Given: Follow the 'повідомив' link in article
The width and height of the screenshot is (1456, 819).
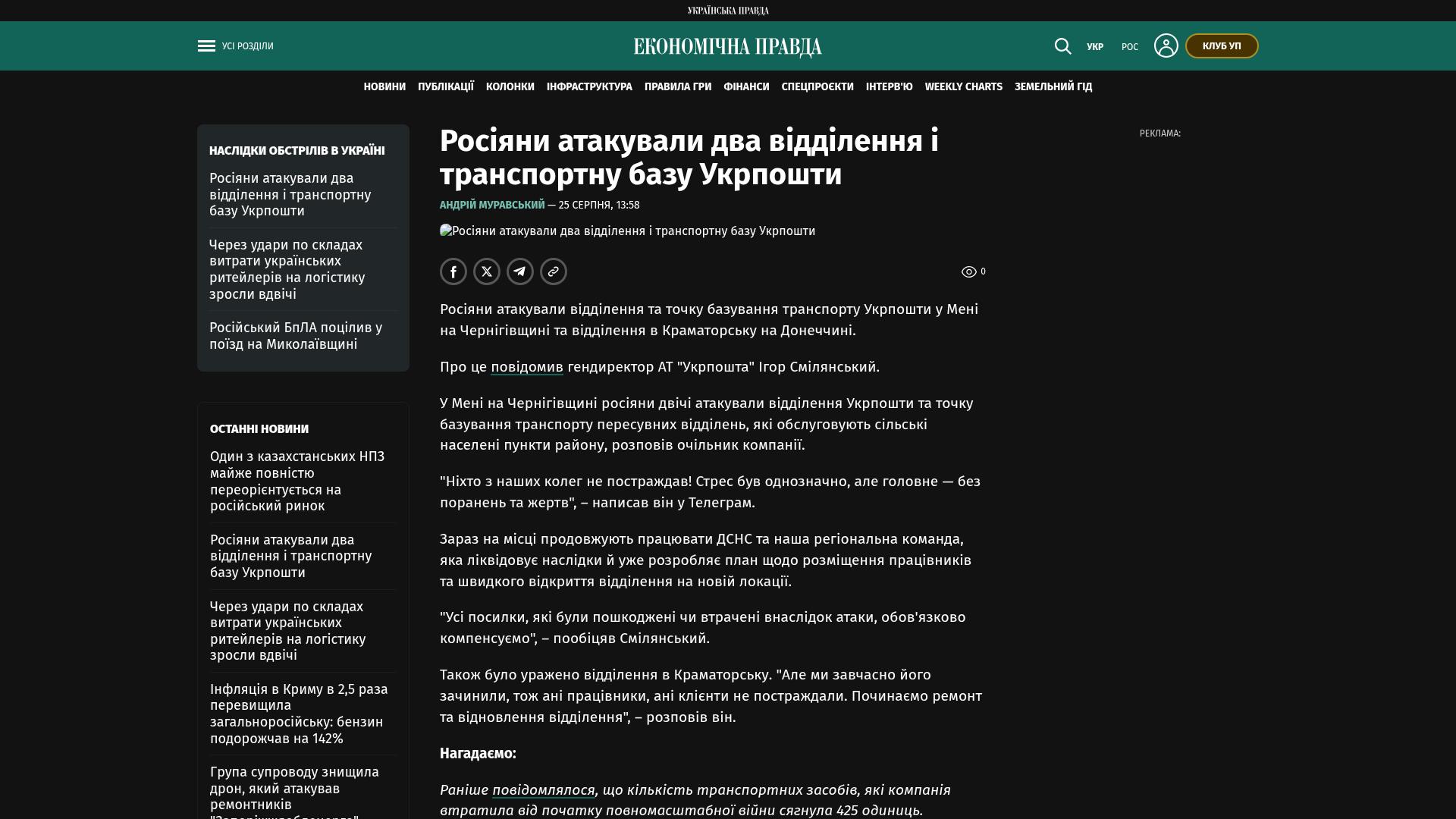Looking at the screenshot, I should coord(527,367).
